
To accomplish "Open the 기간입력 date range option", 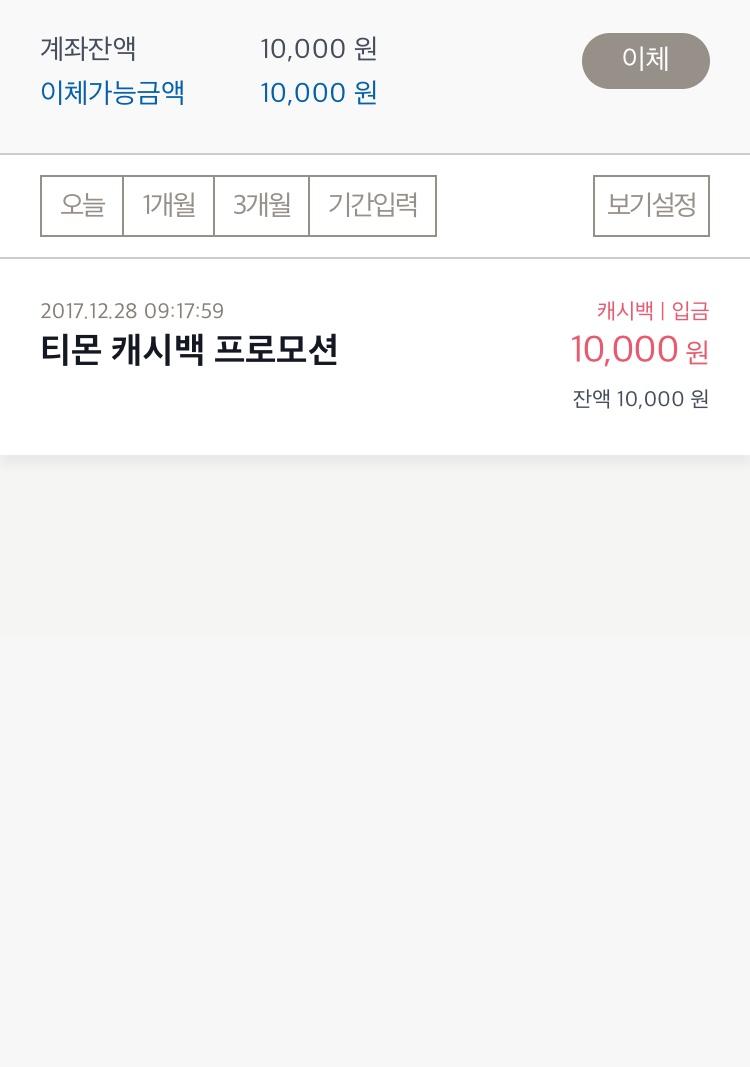I will pyautogui.click(x=373, y=206).
